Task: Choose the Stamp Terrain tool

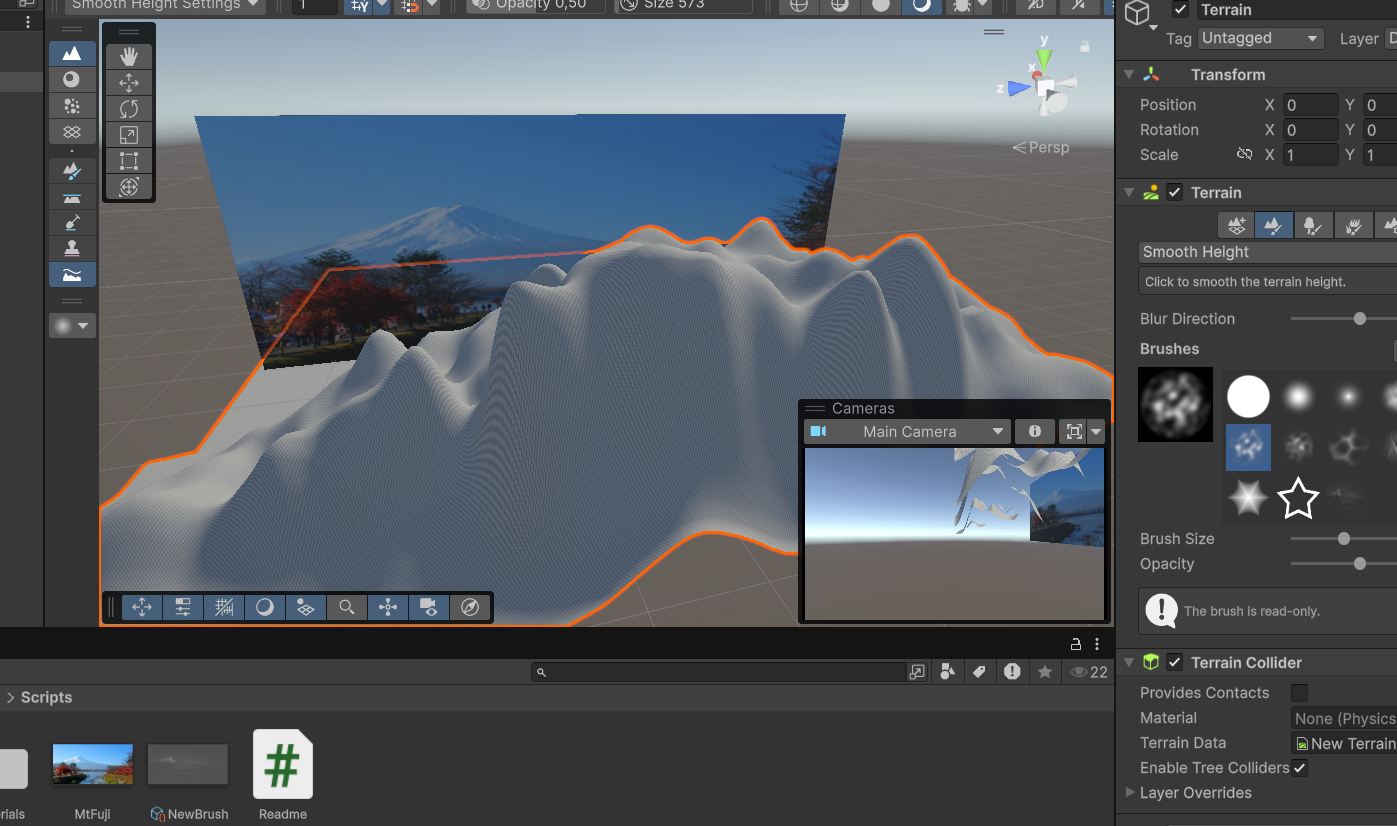Action: (72, 248)
